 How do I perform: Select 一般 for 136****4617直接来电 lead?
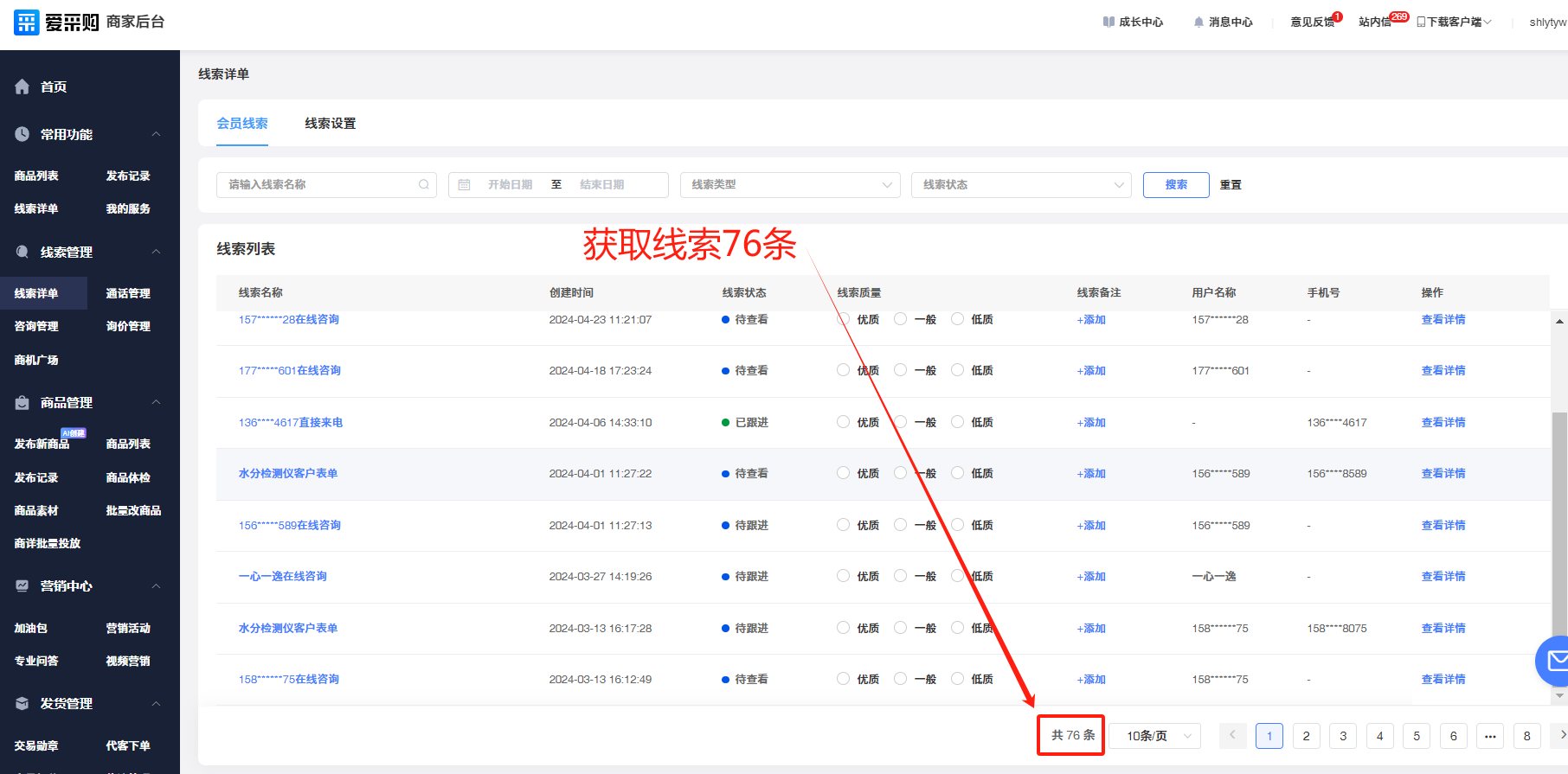pyautogui.click(x=901, y=422)
